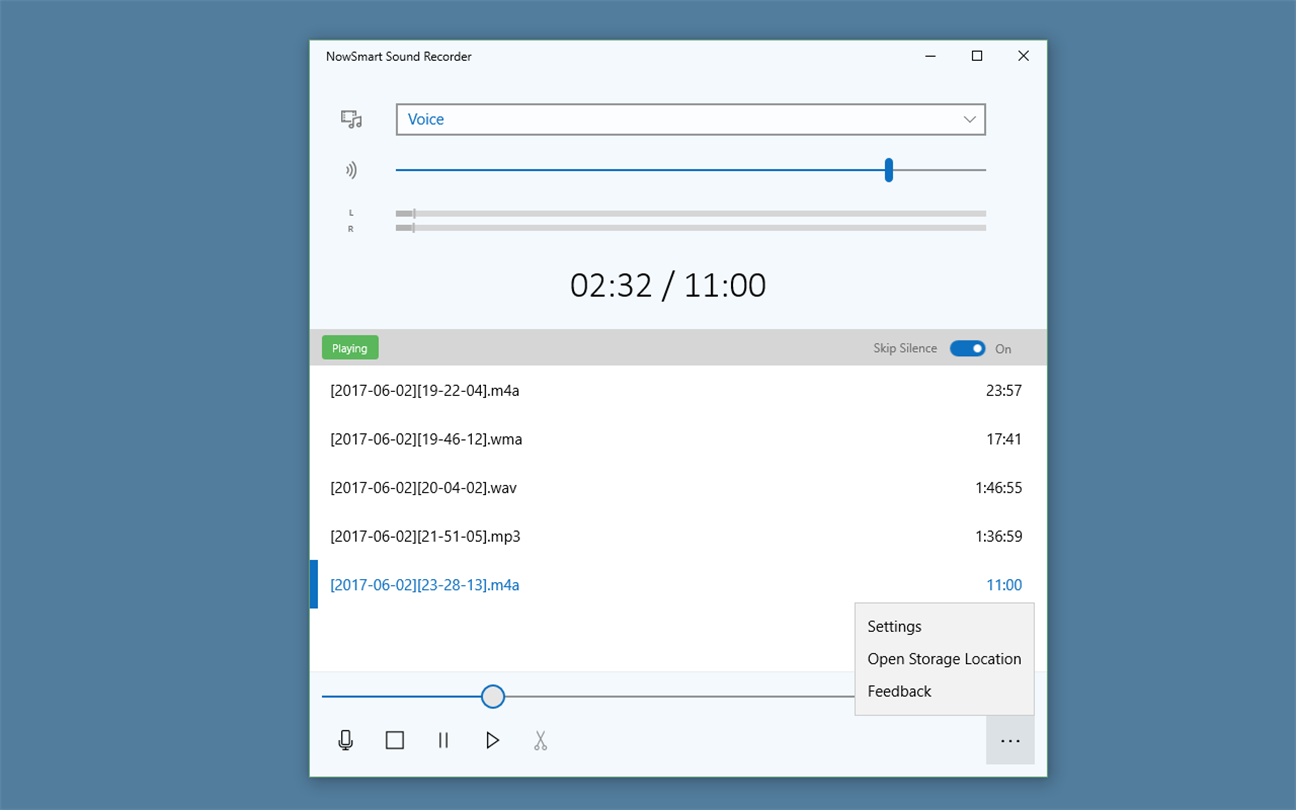1296x810 pixels.
Task: Select recording [2017-06-02][23-28-13].m4a
Action: coord(678,585)
